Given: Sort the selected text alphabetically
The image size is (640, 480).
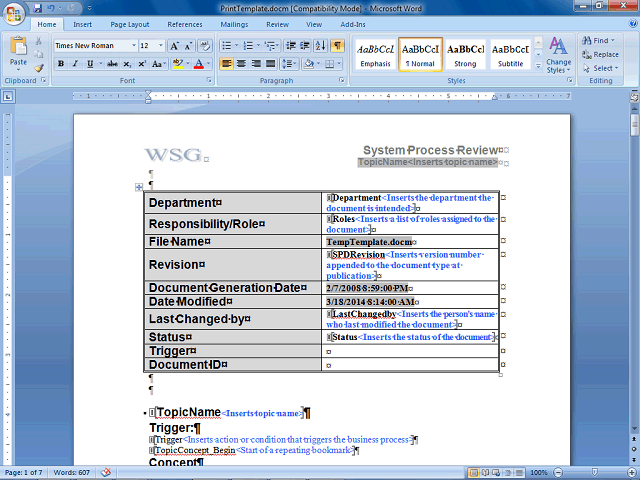Looking at the screenshot, I should (320, 46).
